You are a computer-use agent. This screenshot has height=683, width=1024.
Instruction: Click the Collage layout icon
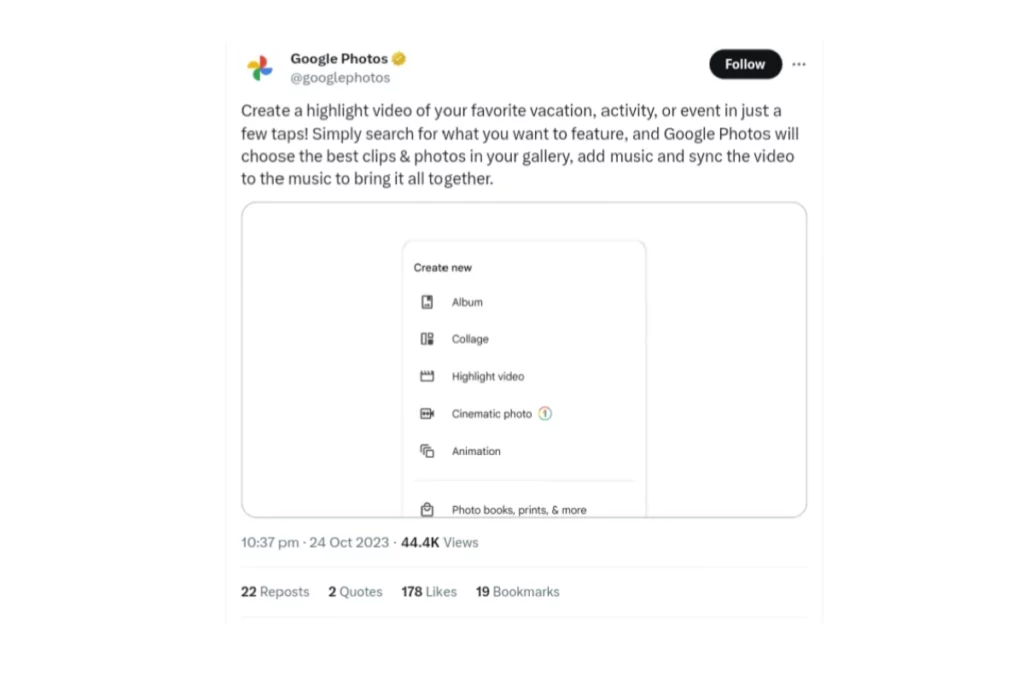[427, 339]
